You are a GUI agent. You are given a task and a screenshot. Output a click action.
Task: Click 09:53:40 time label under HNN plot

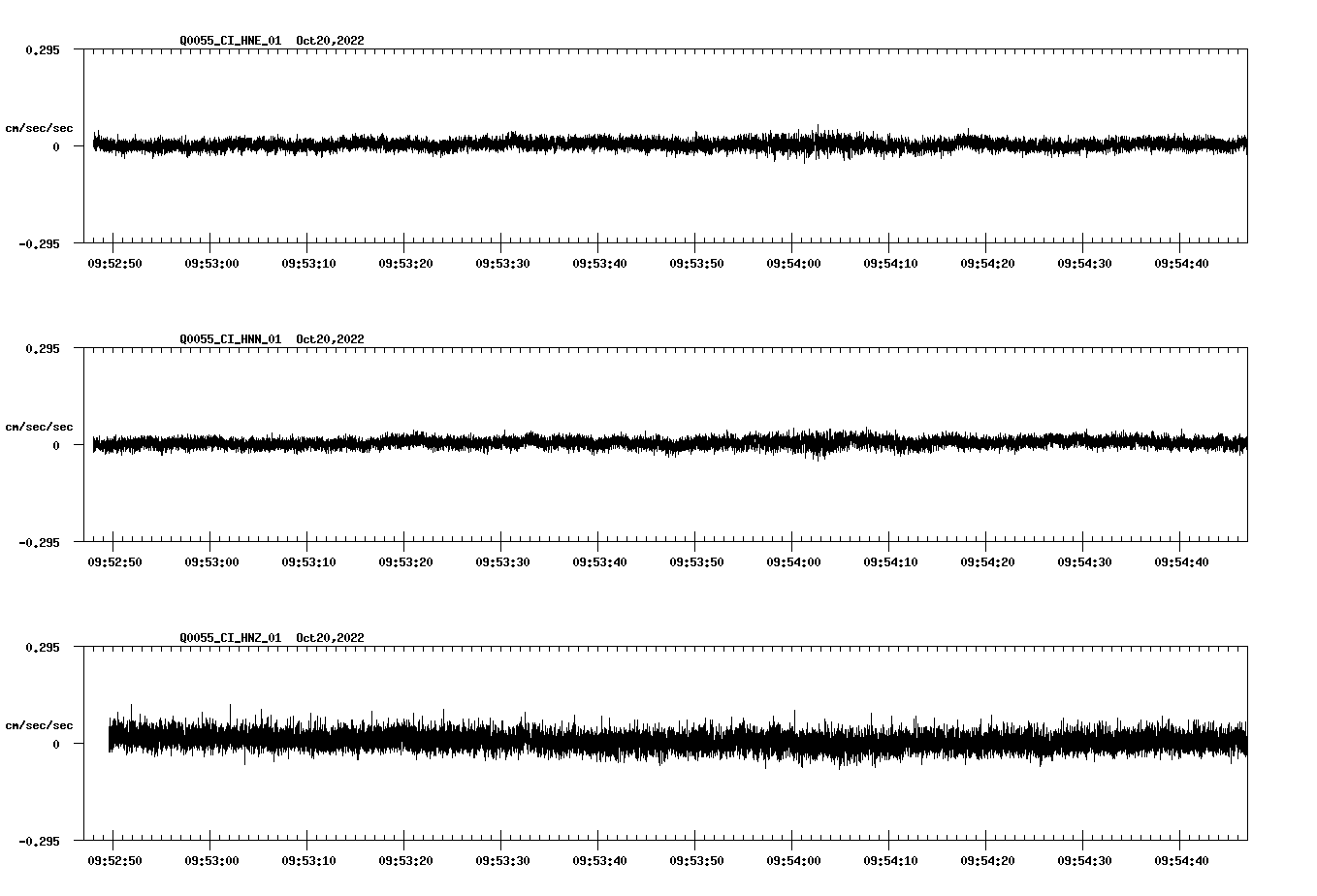click(599, 562)
